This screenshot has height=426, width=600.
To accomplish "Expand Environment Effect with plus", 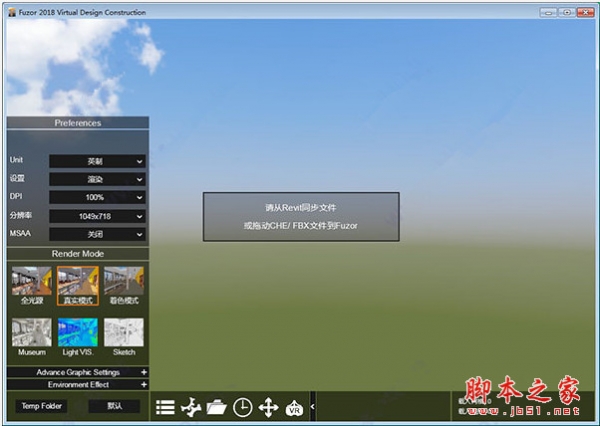I will click(144, 384).
